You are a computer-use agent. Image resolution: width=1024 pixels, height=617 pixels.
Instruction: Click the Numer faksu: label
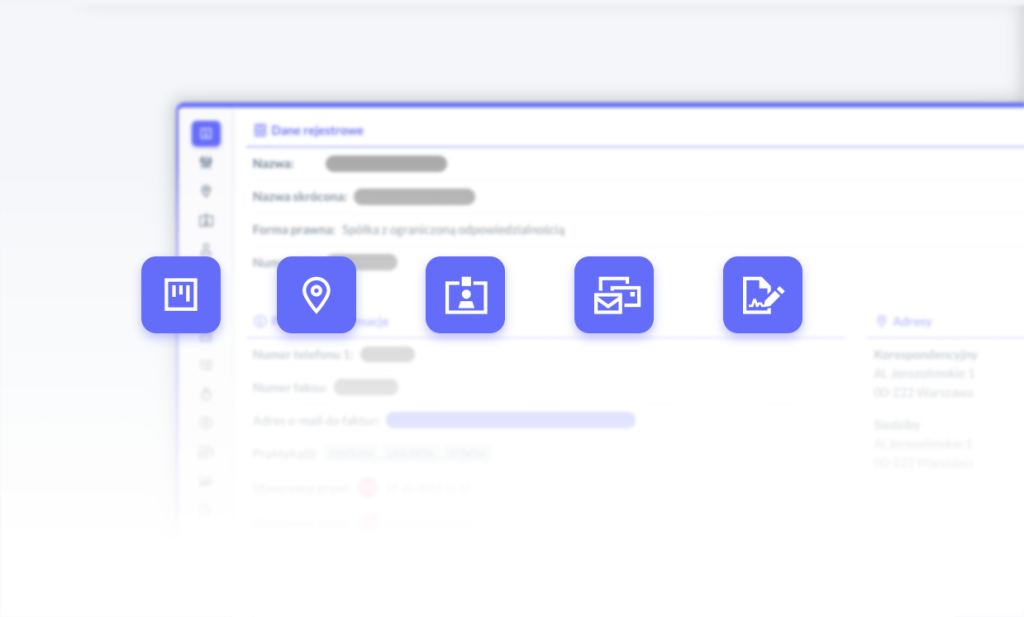[x=289, y=388]
